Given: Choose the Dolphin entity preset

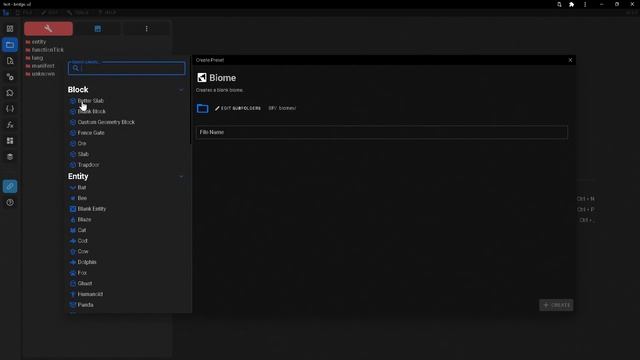Looking at the screenshot, I should point(83,262).
